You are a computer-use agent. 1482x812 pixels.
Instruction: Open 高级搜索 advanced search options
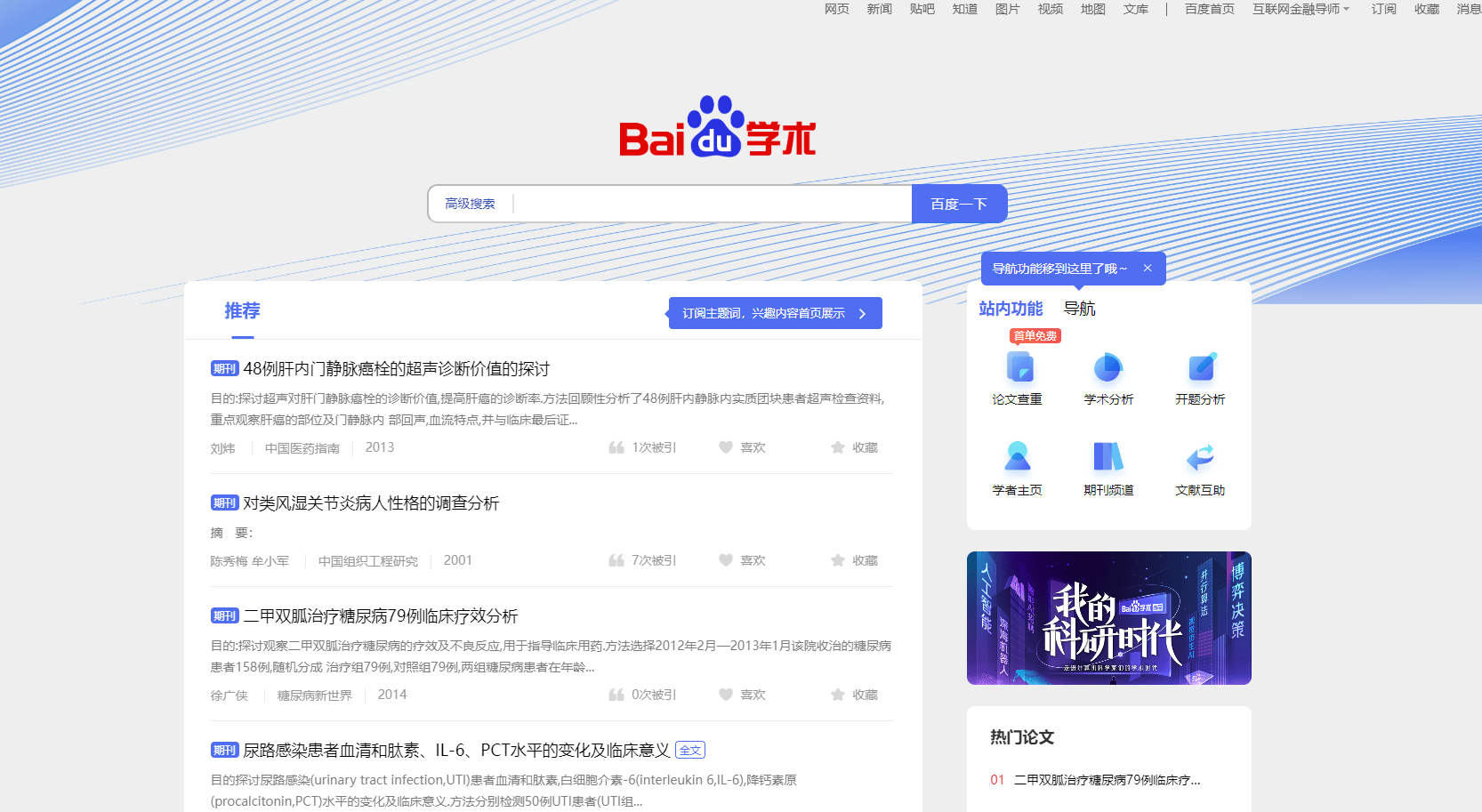[470, 204]
